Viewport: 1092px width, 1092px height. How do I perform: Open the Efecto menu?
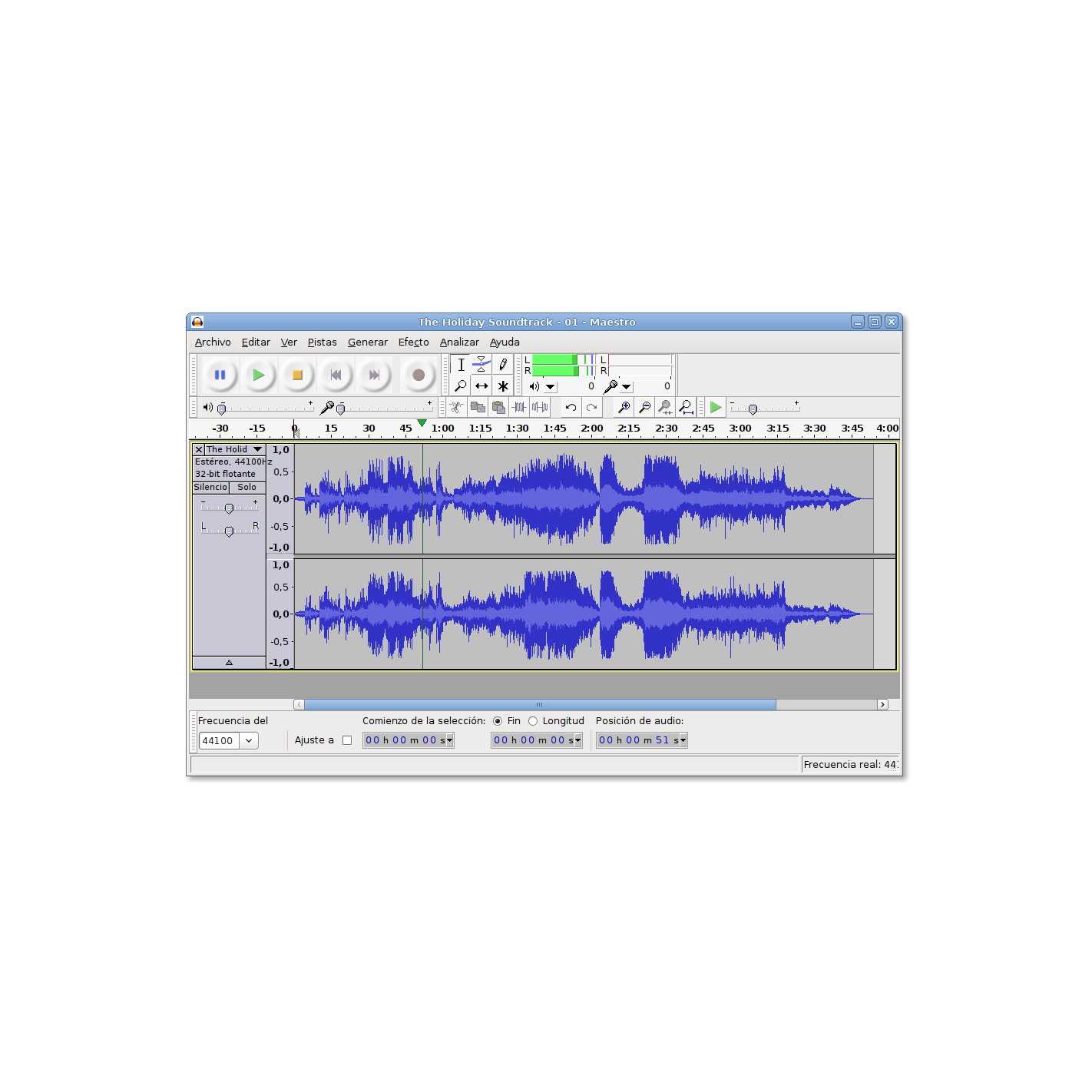pos(413,342)
